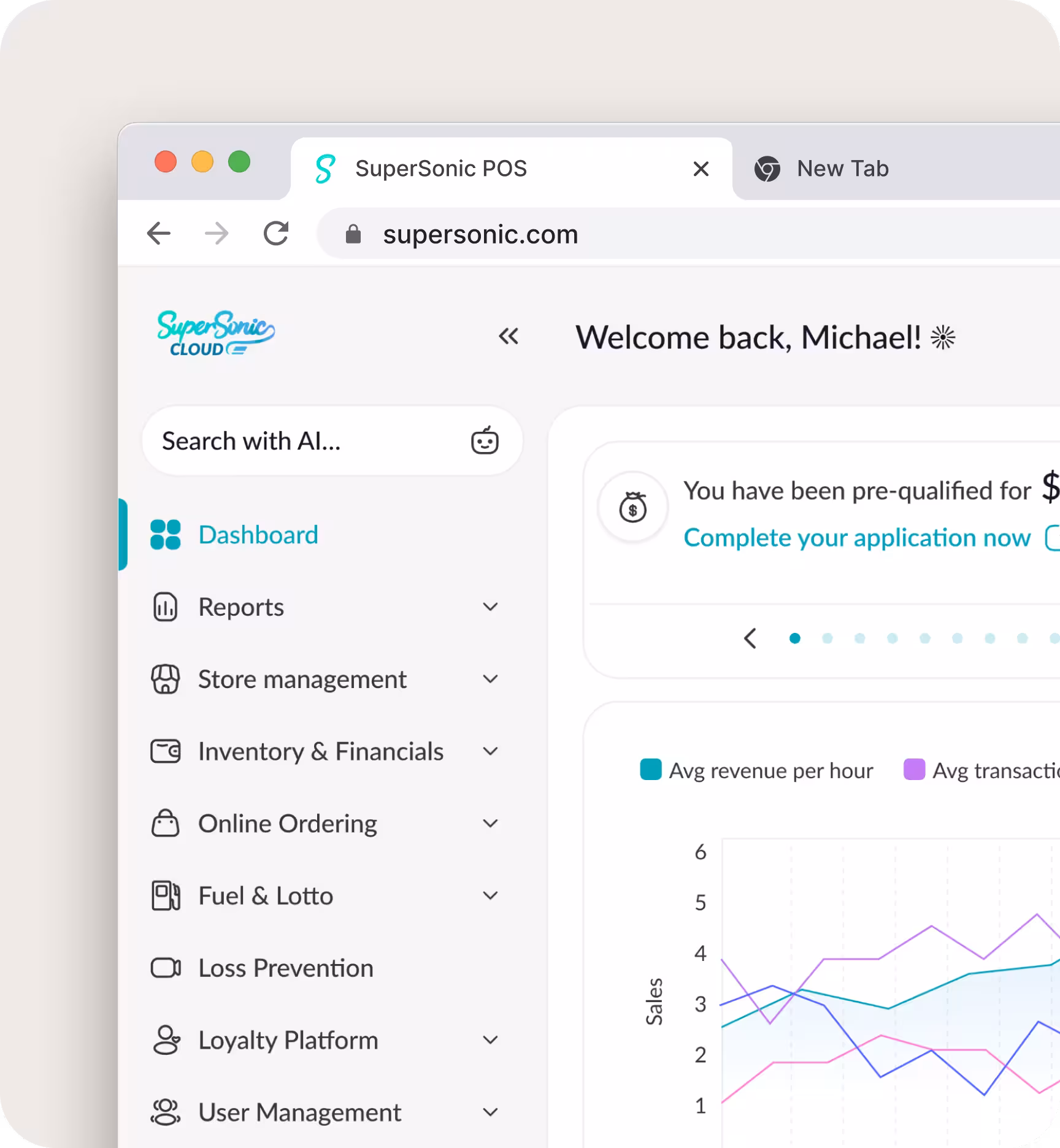The height and width of the screenshot is (1148, 1060).
Task: Click the Chrome icon on New Tab
Action: [767, 169]
